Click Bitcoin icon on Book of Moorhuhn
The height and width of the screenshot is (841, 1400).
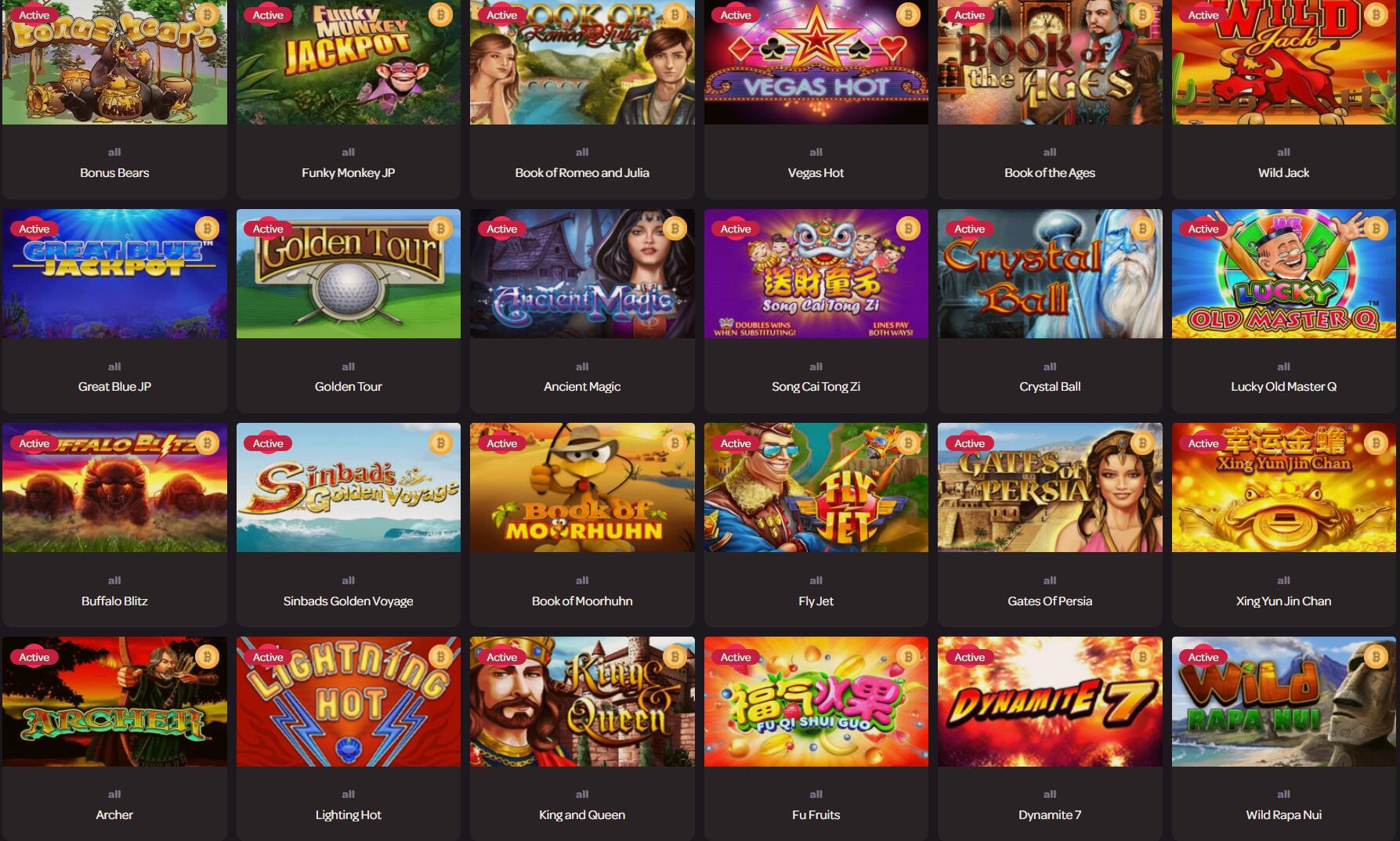675,443
